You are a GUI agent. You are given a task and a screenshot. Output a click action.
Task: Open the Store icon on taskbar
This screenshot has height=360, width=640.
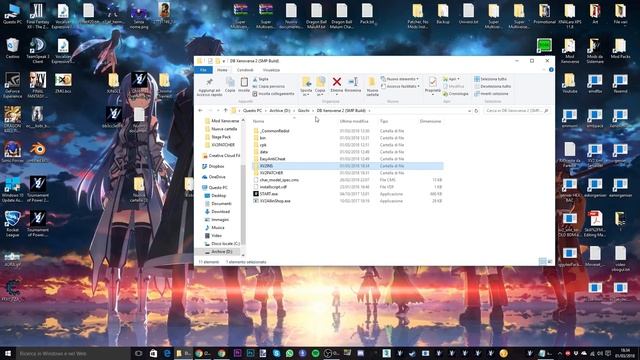(153, 353)
